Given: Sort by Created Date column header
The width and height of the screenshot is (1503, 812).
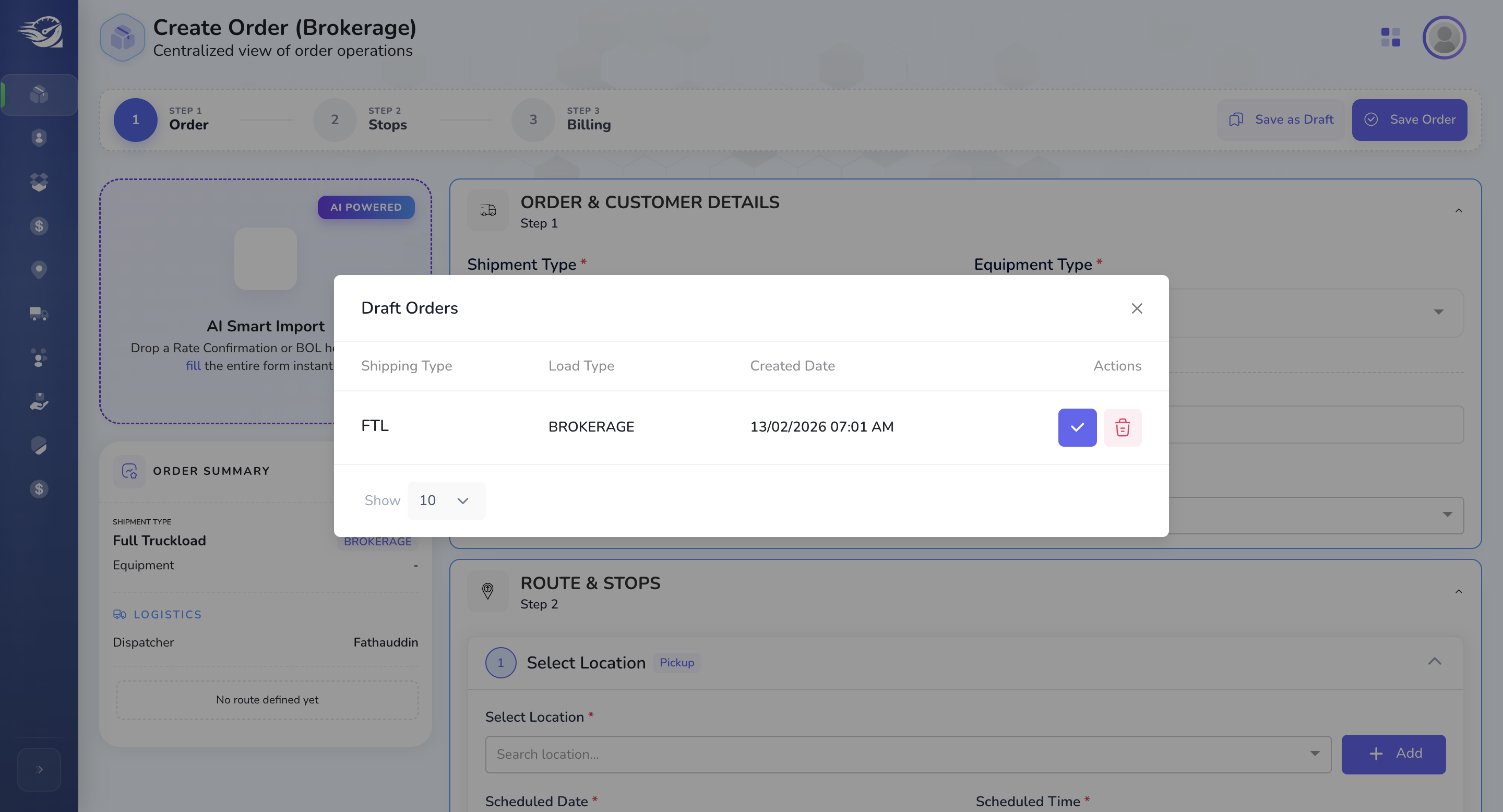Looking at the screenshot, I should click(x=792, y=366).
